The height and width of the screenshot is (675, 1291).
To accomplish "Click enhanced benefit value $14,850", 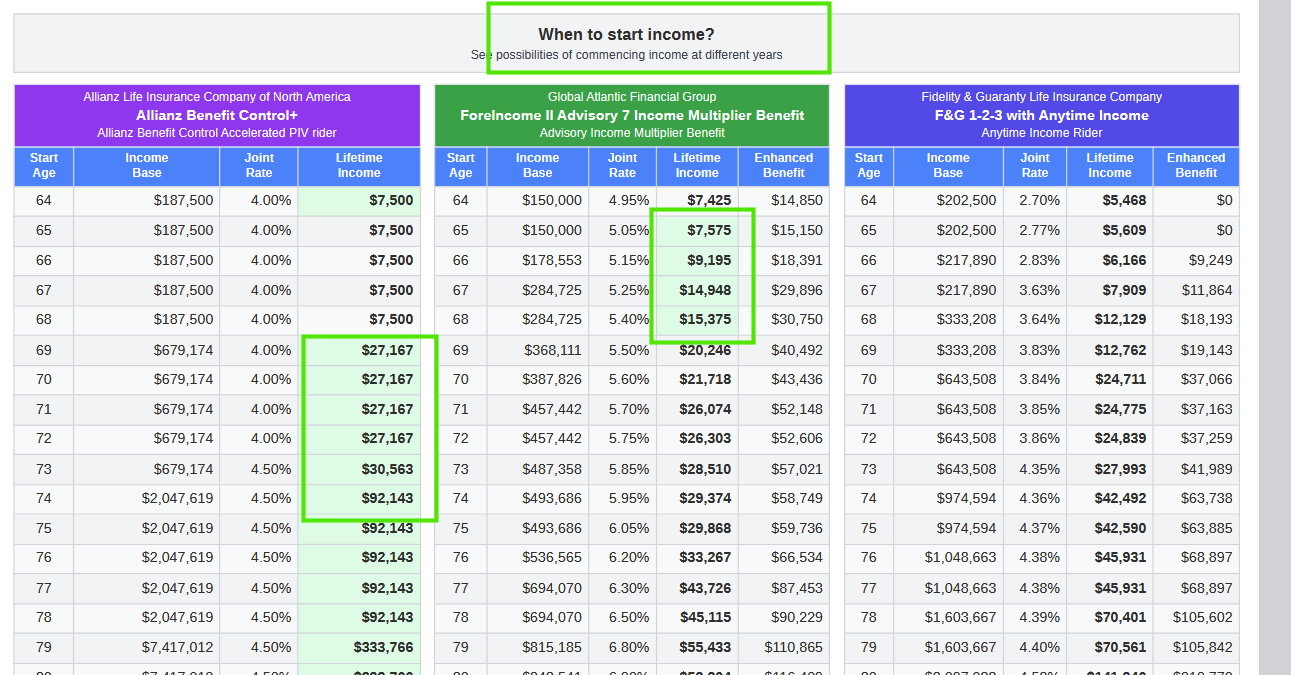I will [797, 200].
